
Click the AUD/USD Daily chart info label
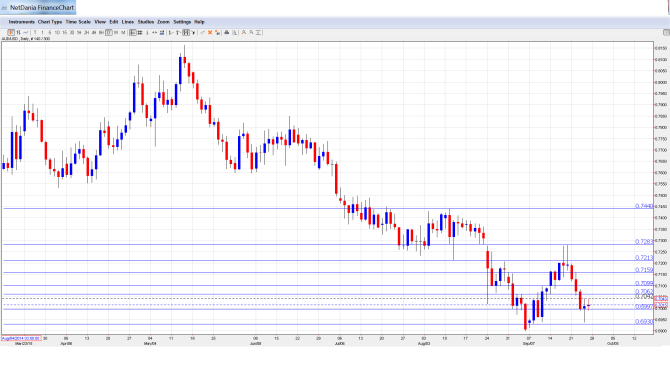(26, 39)
